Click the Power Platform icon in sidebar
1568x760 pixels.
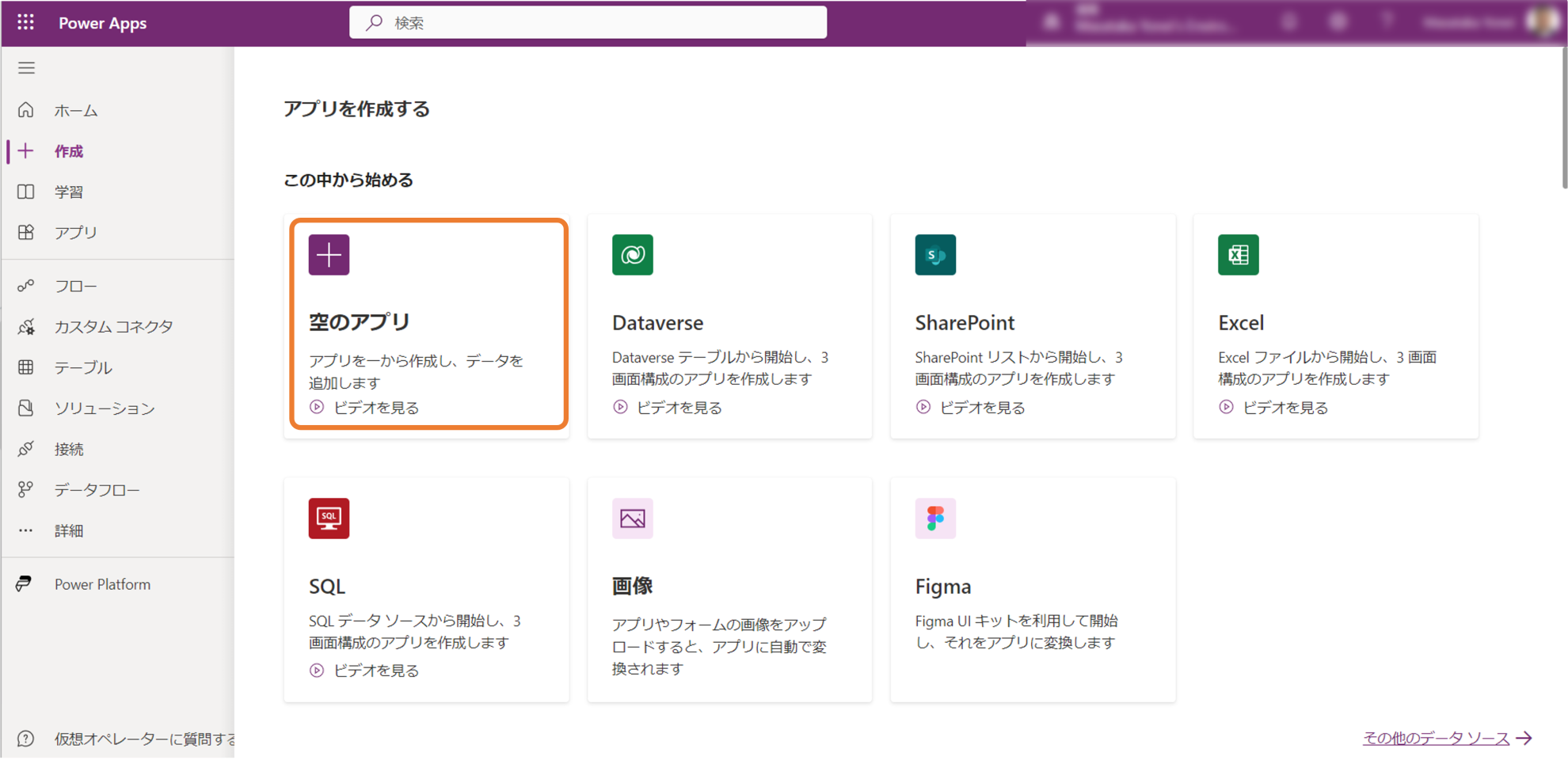pos(25,584)
